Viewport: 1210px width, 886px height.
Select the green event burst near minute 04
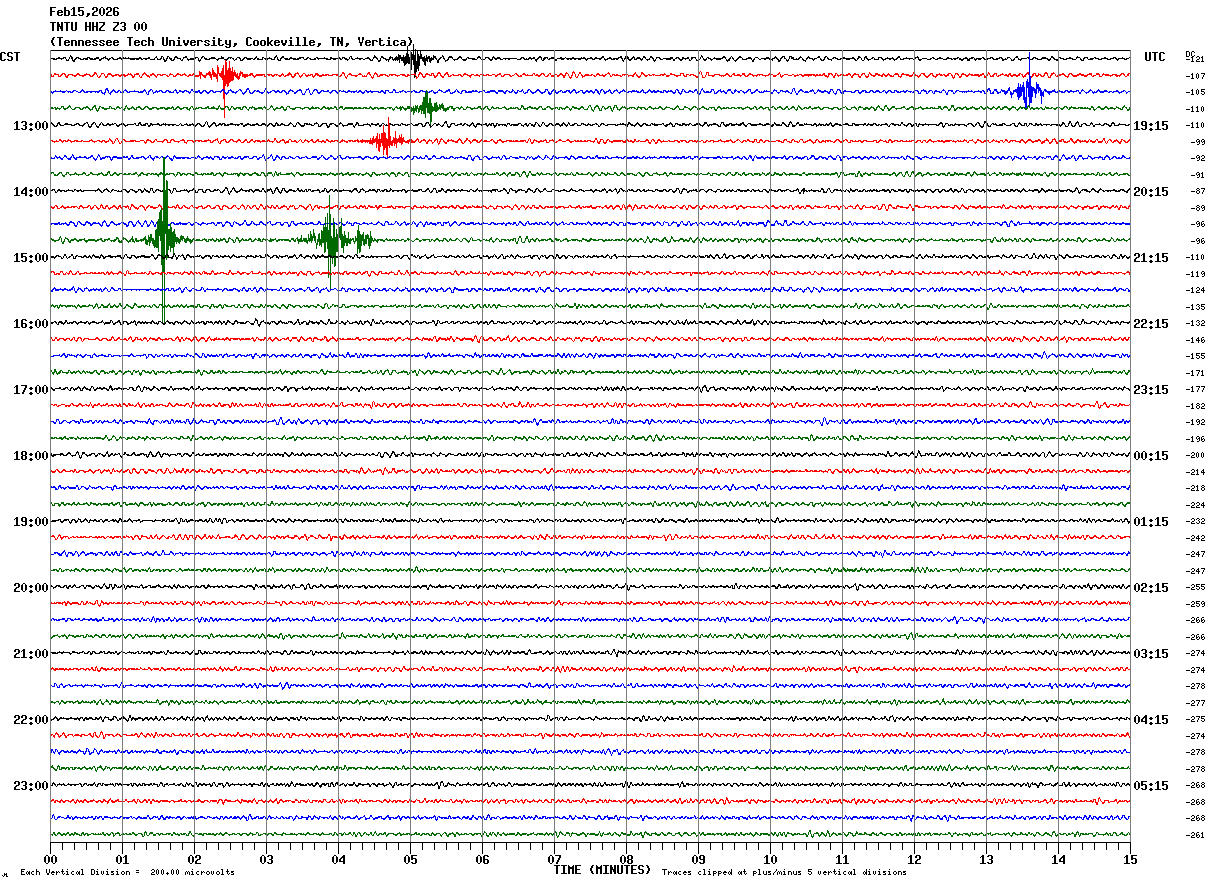[333, 240]
